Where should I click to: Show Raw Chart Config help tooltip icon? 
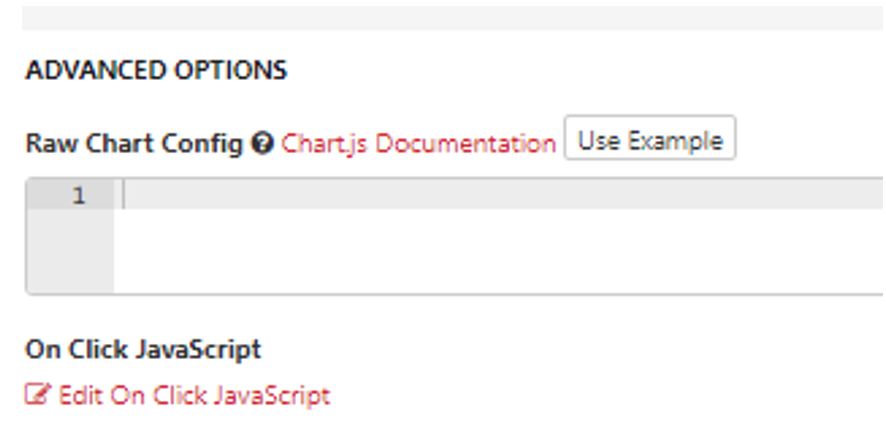(x=263, y=144)
